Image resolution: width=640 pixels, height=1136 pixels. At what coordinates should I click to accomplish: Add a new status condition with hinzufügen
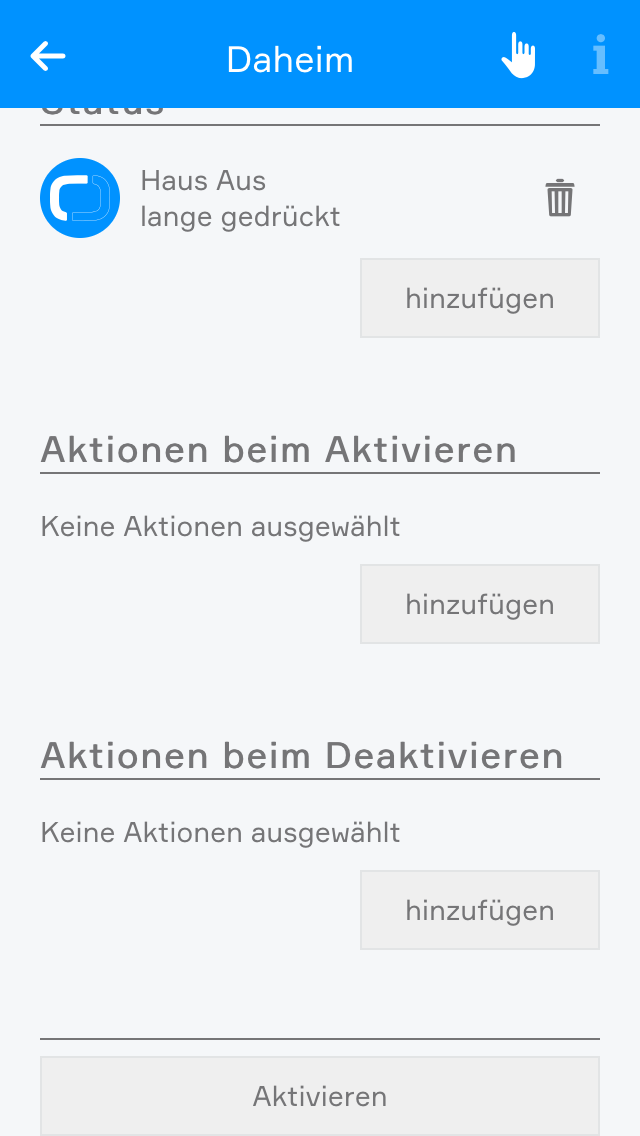(480, 298)
